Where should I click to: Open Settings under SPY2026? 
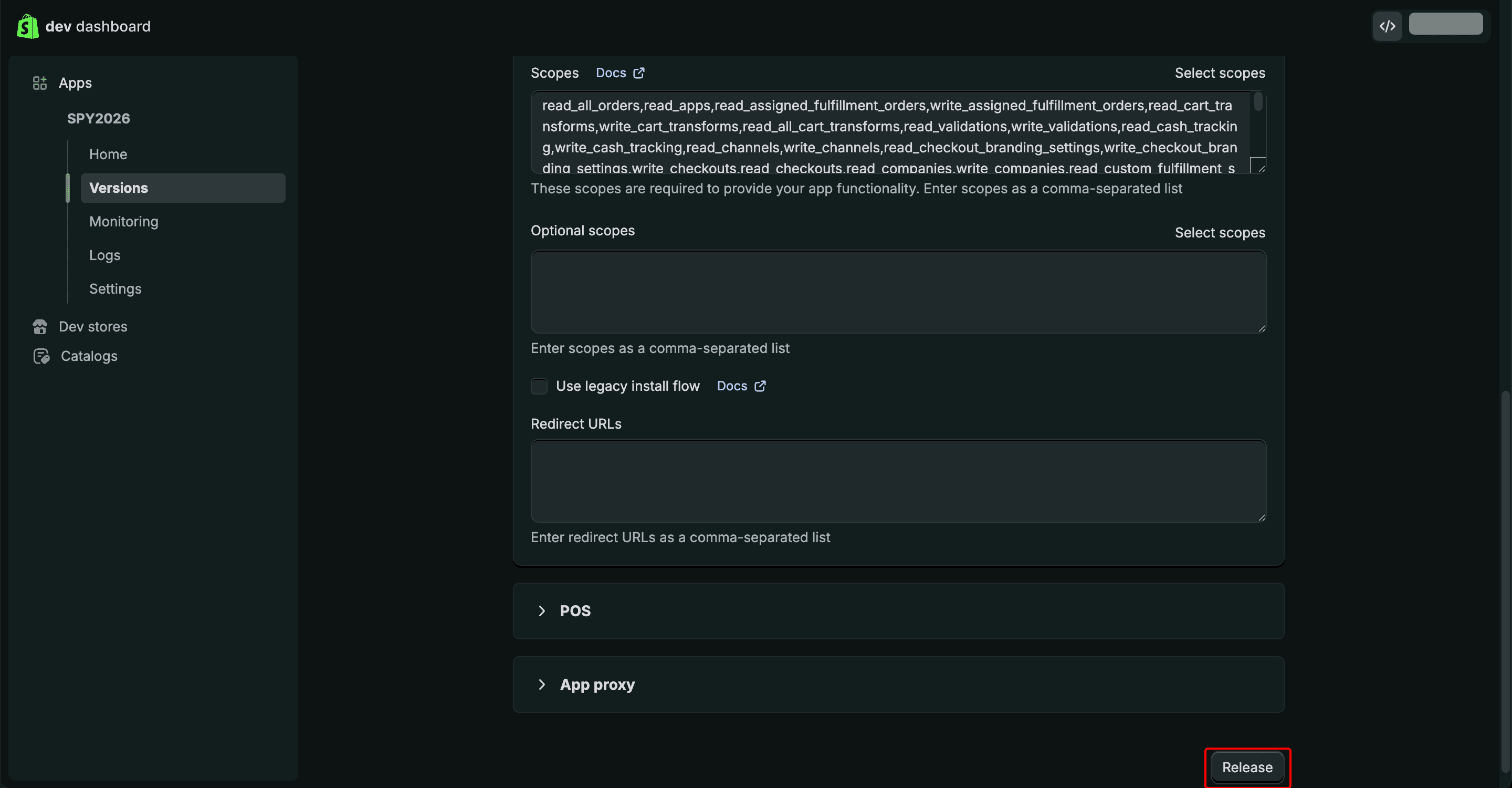click(x=115, y=289)
